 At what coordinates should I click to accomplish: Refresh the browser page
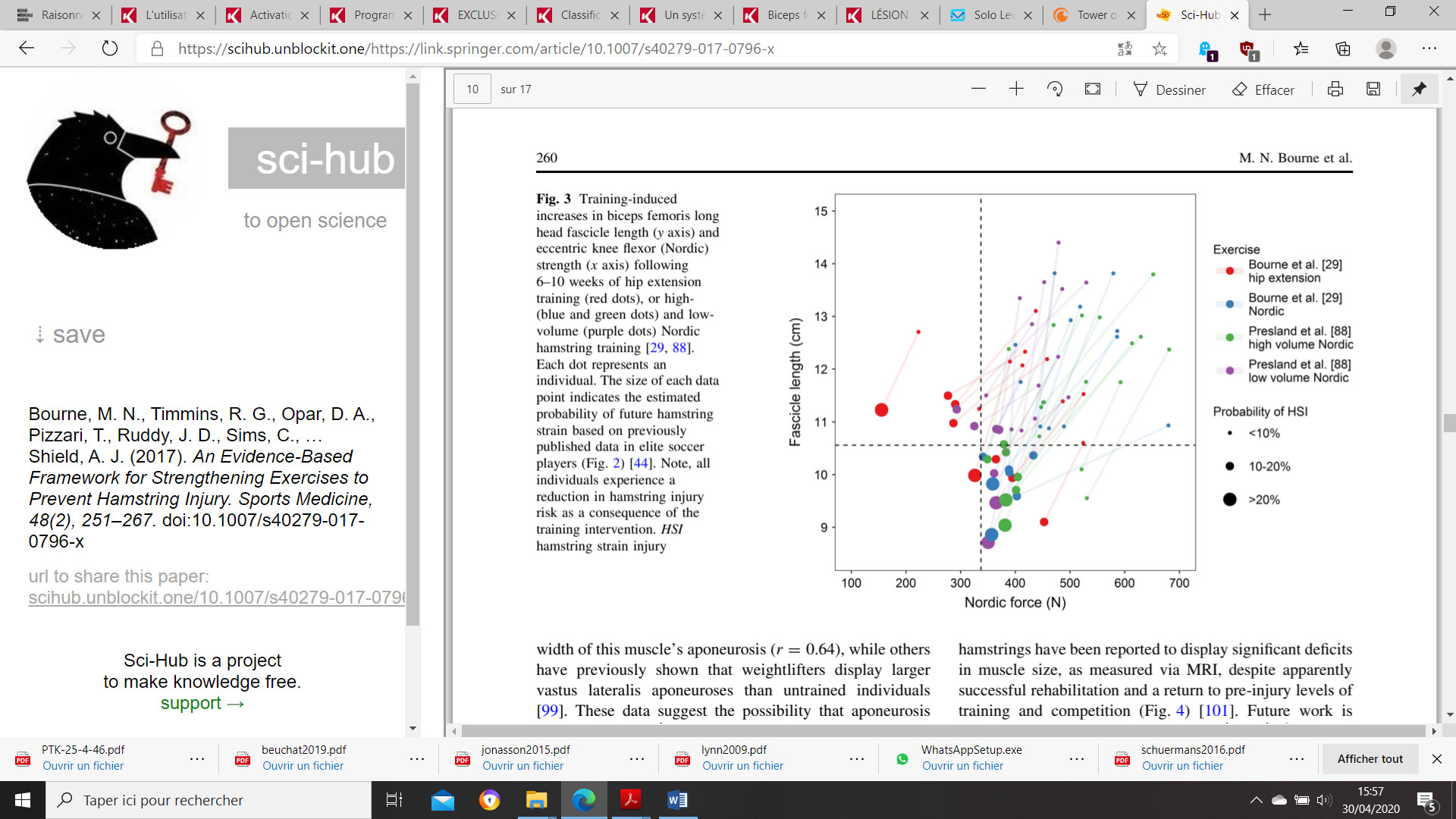point(110,49)
